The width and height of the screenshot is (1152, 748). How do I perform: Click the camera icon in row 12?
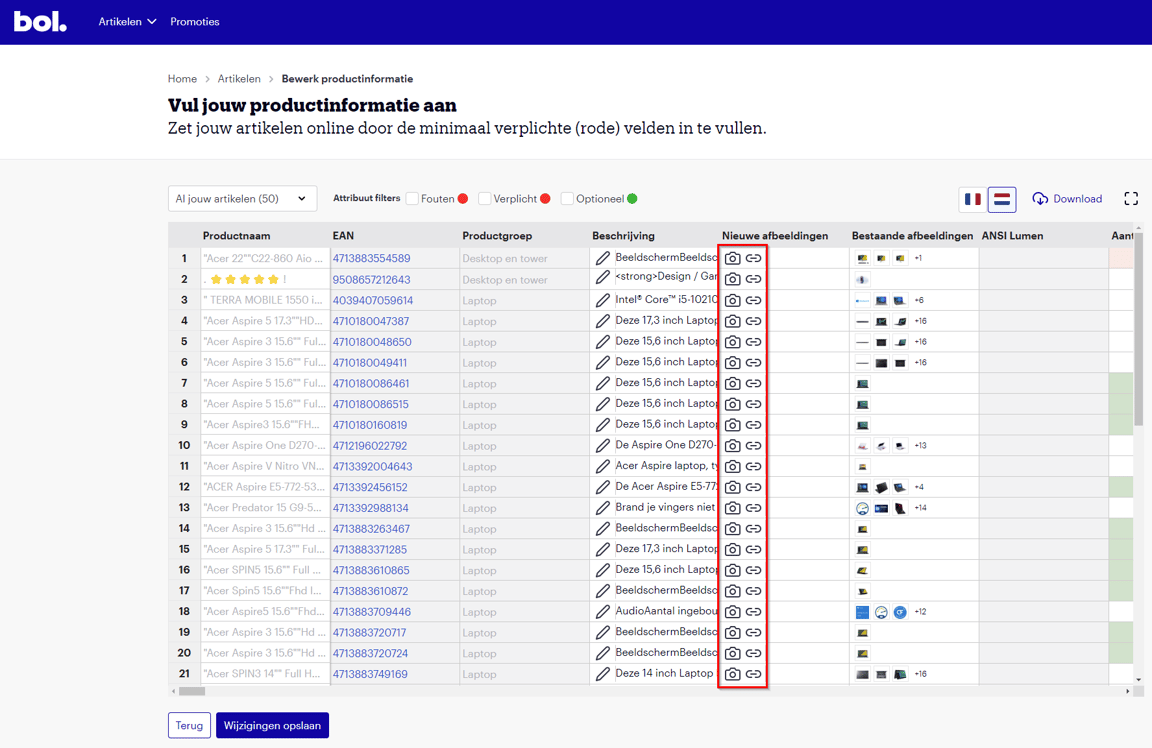pos(732,487)
